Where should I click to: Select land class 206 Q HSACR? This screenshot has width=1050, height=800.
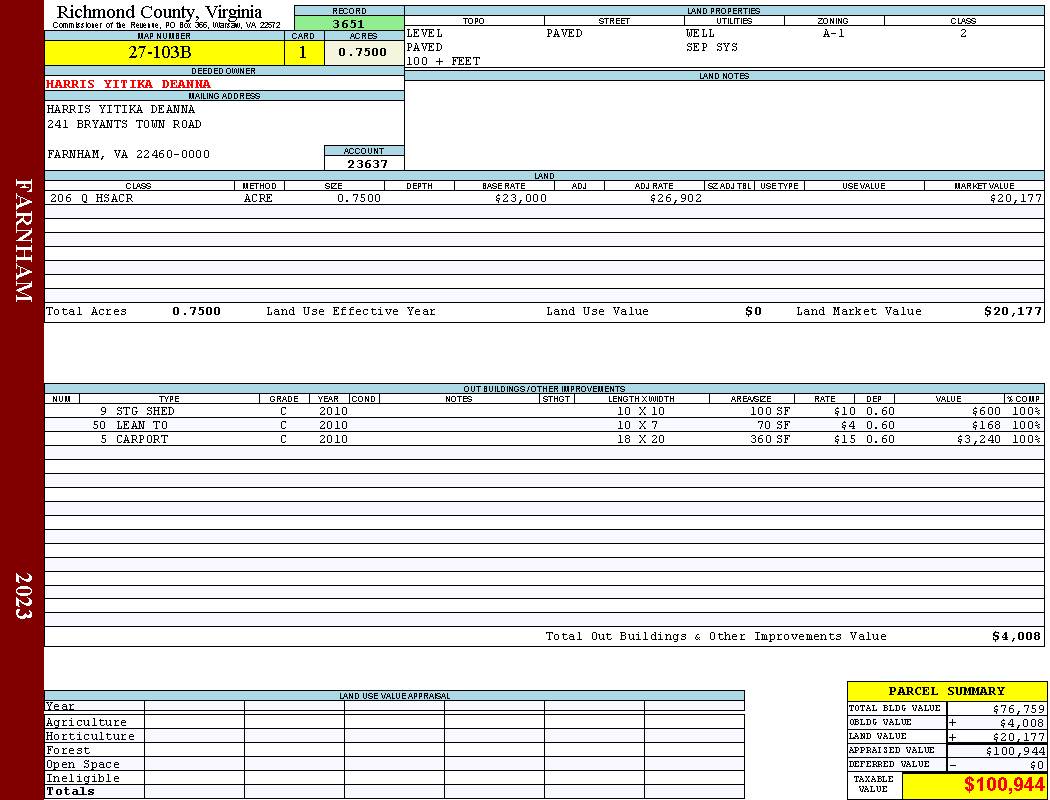click(92, 198)
